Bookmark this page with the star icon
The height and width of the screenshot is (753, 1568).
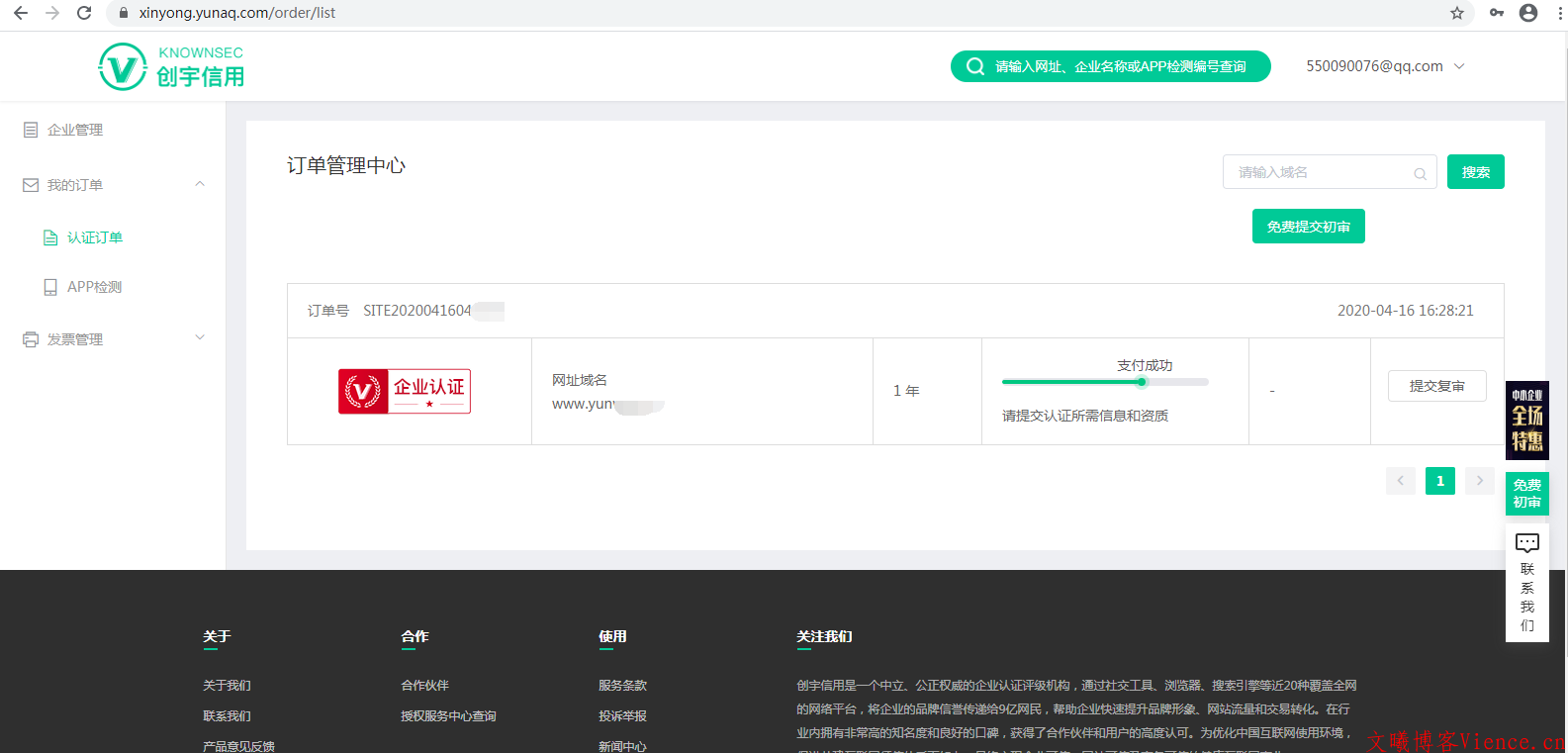[x=1456, y=13]
